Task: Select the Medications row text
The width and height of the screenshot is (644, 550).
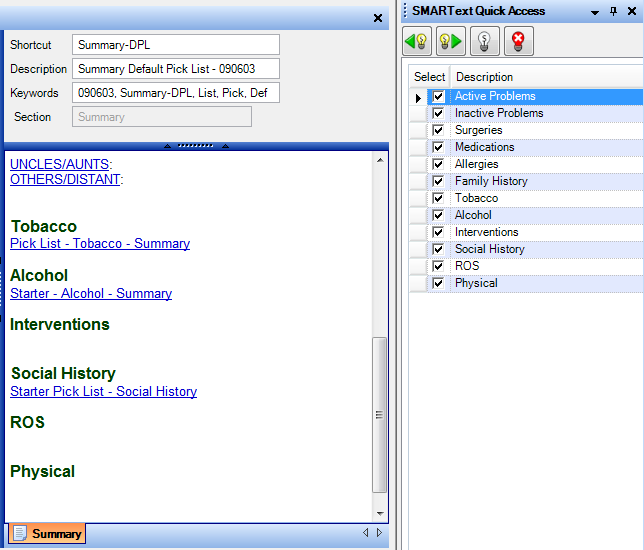Action: [485, 147]
